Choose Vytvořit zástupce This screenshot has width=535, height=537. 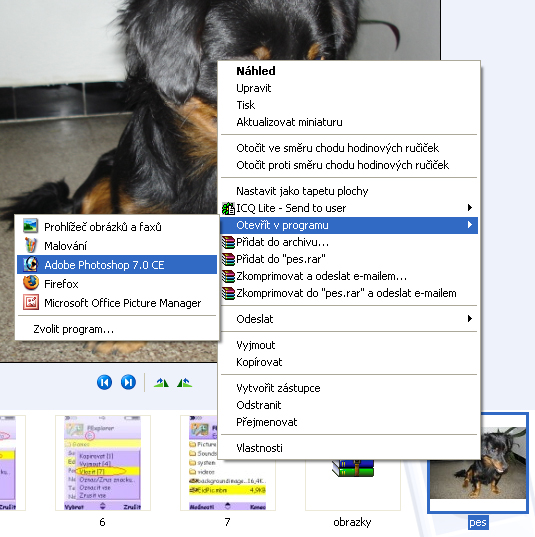click(x=349, y=388)
